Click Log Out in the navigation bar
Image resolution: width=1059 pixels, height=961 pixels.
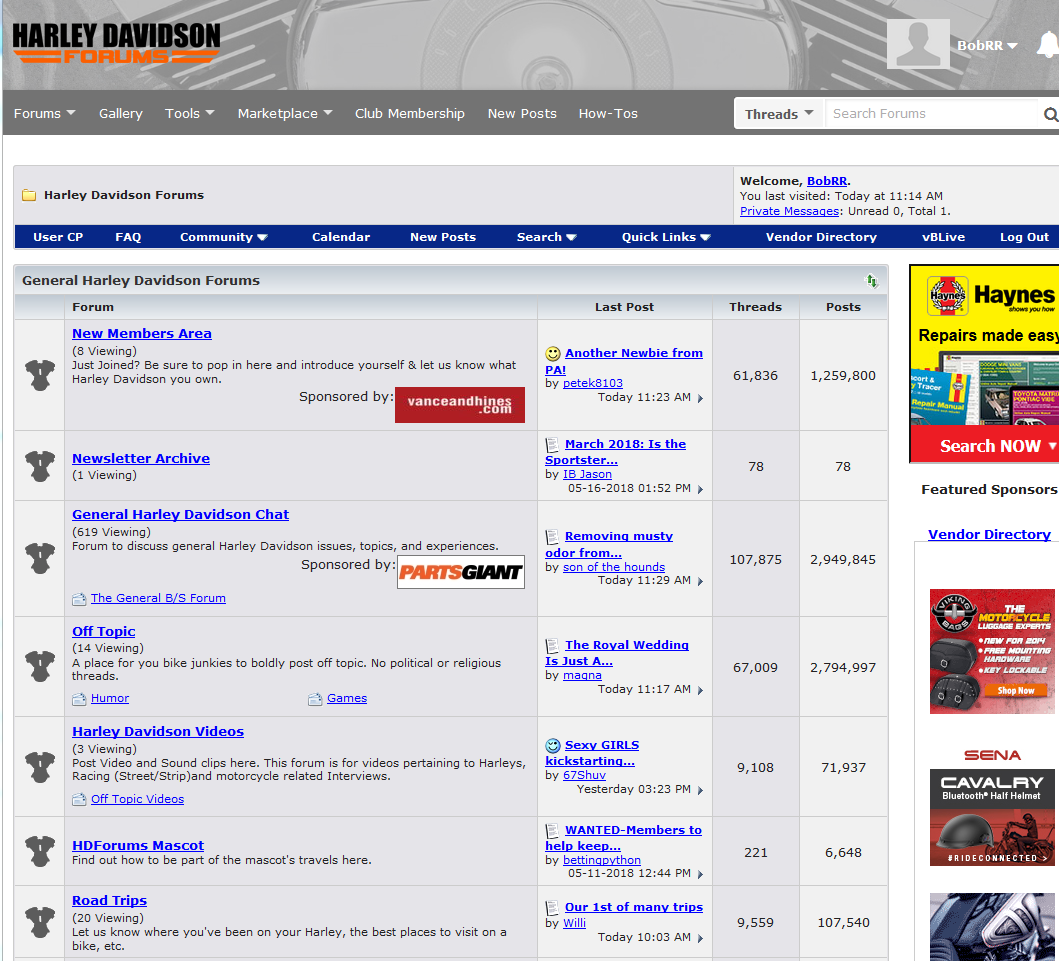pyautogui.click(x=1024, y=237)
